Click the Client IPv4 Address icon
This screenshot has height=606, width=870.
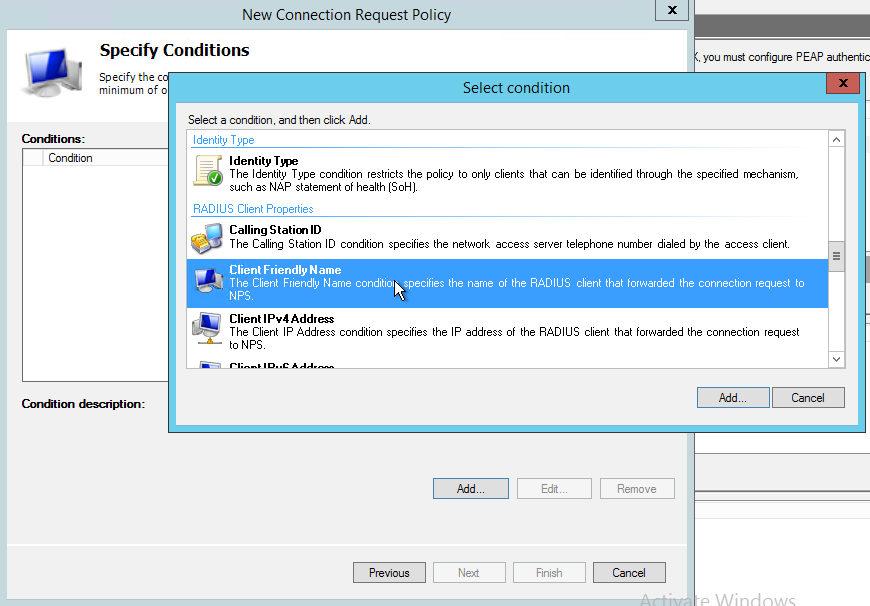[208, 327]
